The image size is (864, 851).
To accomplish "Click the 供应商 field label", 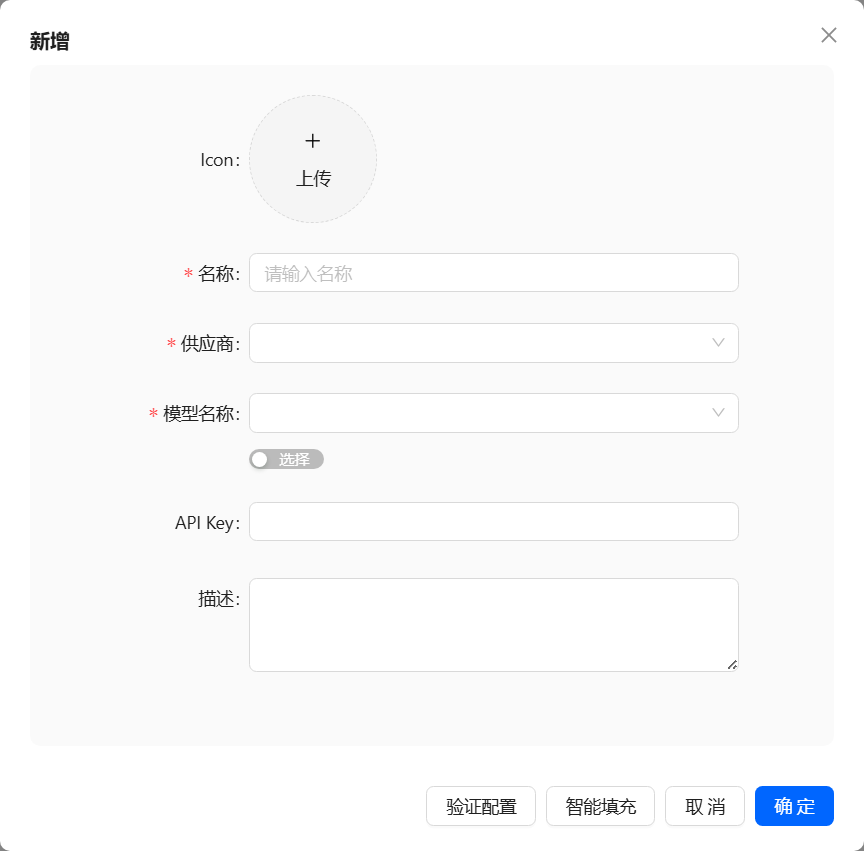I will (x=210, y=344).
